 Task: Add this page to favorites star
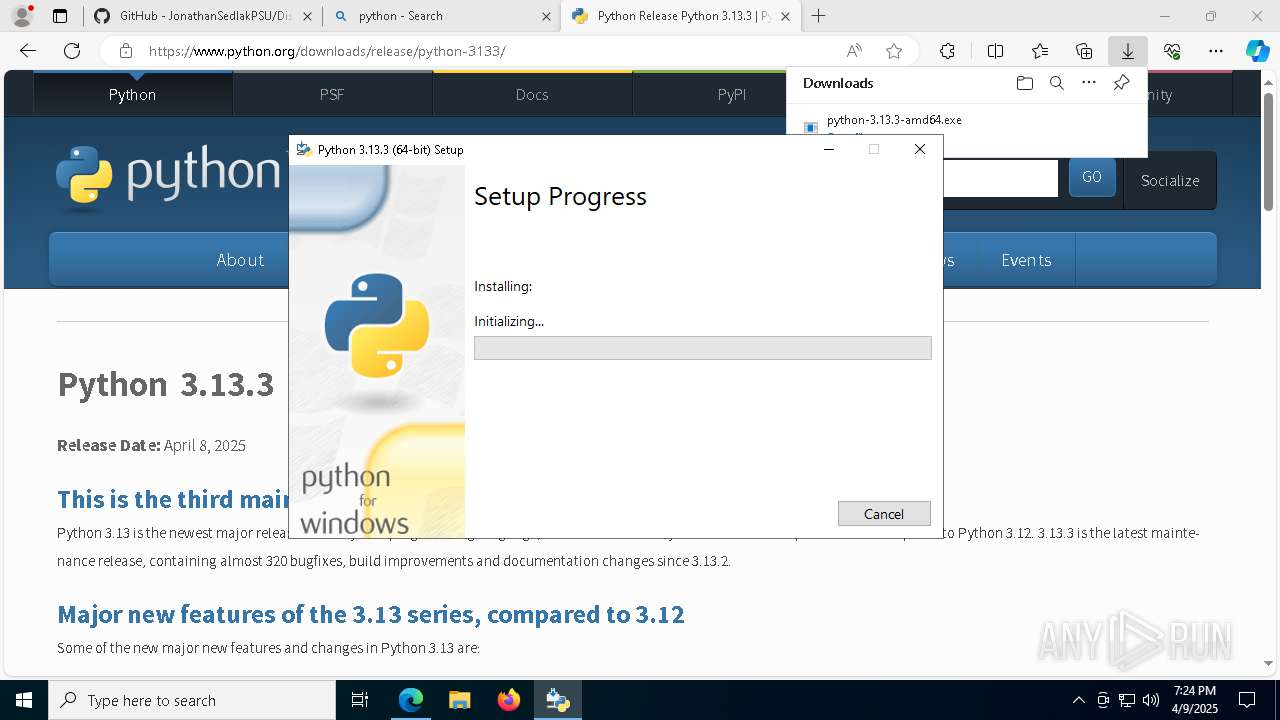[x=894, y=51]
